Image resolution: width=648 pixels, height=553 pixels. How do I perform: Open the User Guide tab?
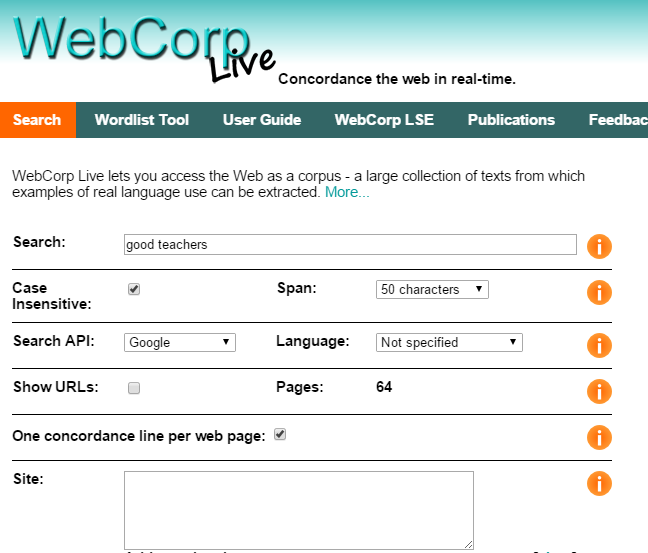coord(262,120)
